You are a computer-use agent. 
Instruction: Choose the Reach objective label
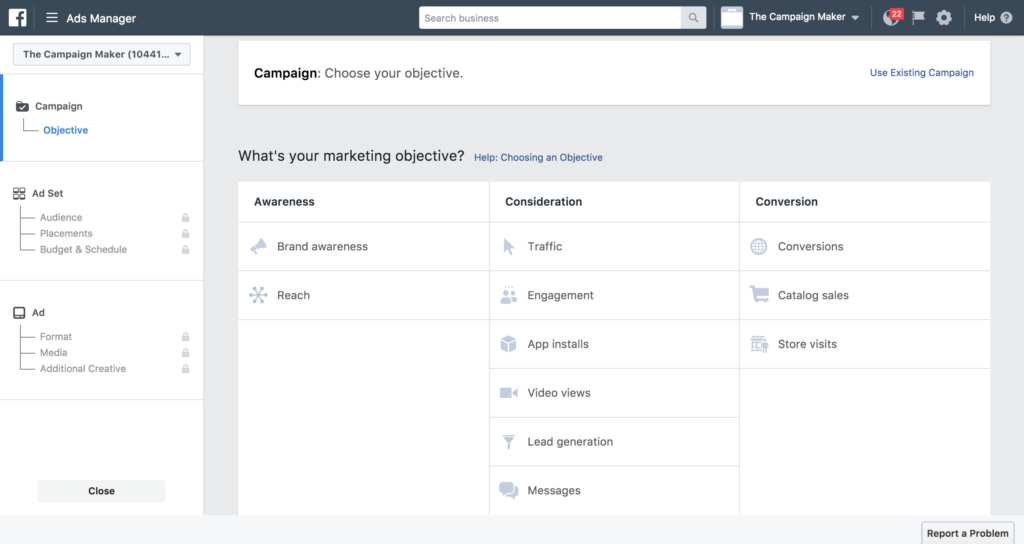click(x=293, y=295)
